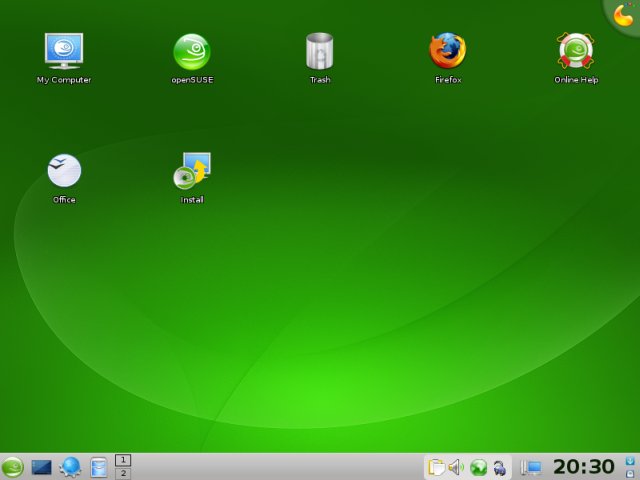Click the Show Desktop panel icon

pyautogui.click(x=42, y=467)
